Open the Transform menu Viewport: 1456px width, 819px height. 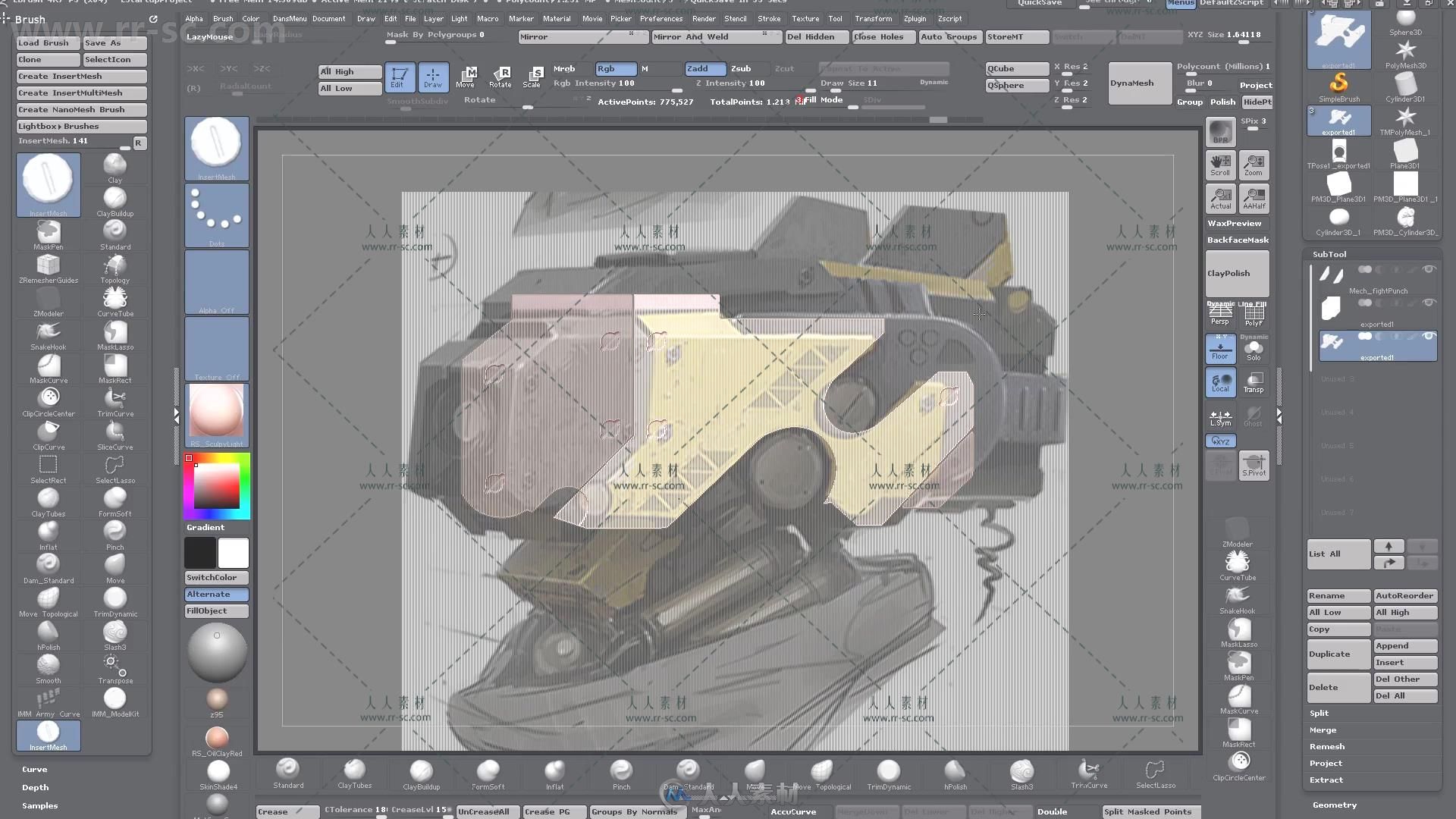click(x=873, y=18)
